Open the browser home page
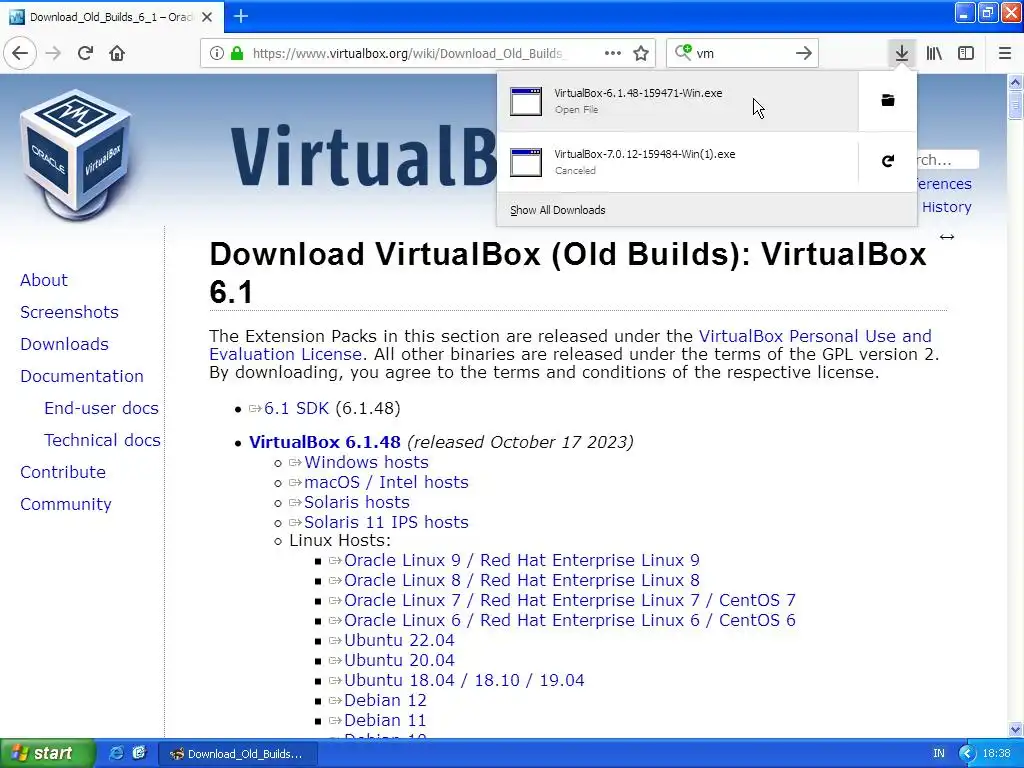Viewport: 1024px width, 768px height. [117, 53]
